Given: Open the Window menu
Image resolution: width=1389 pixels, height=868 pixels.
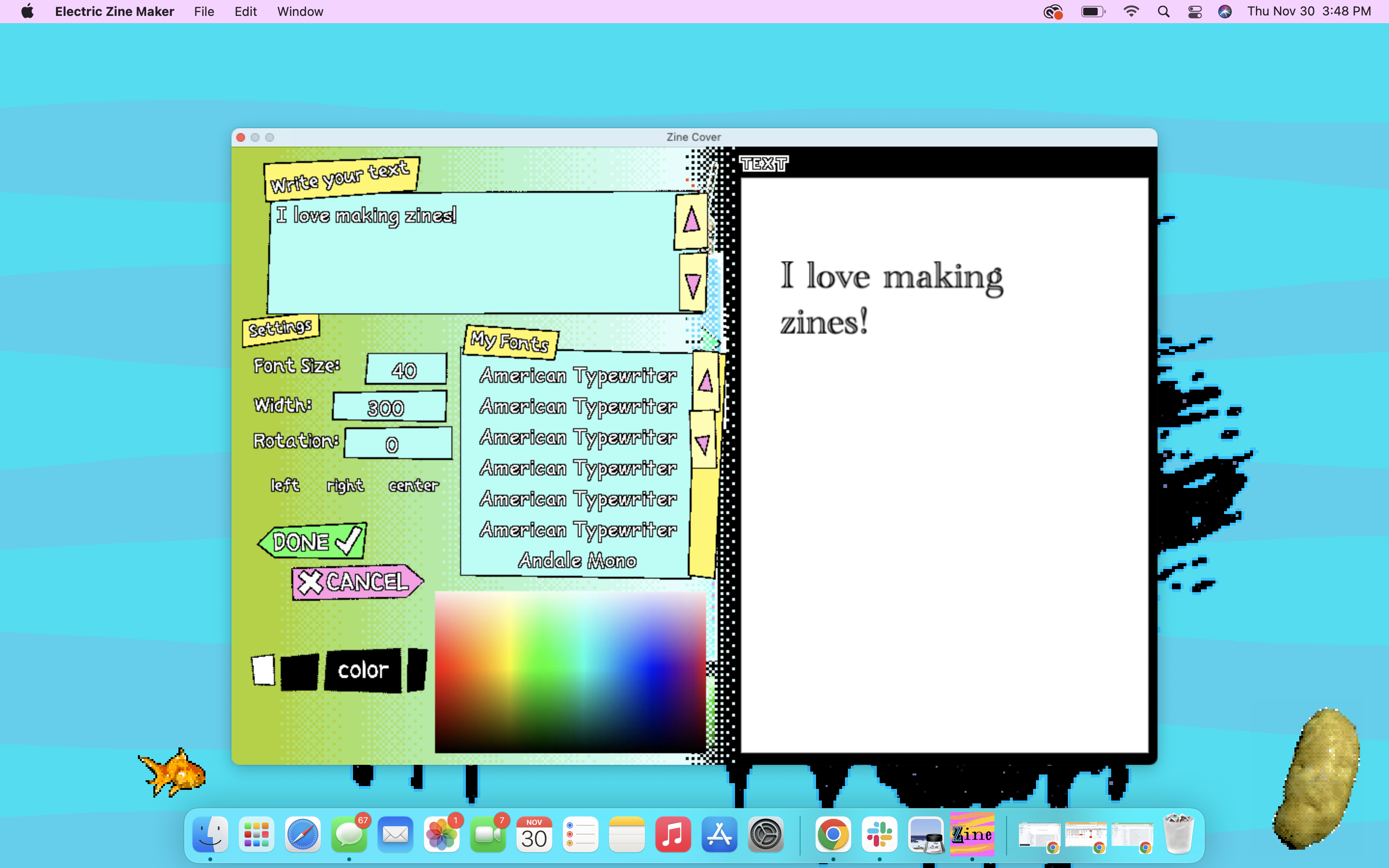Looking at the screenshot, I should tap(300, 12).
